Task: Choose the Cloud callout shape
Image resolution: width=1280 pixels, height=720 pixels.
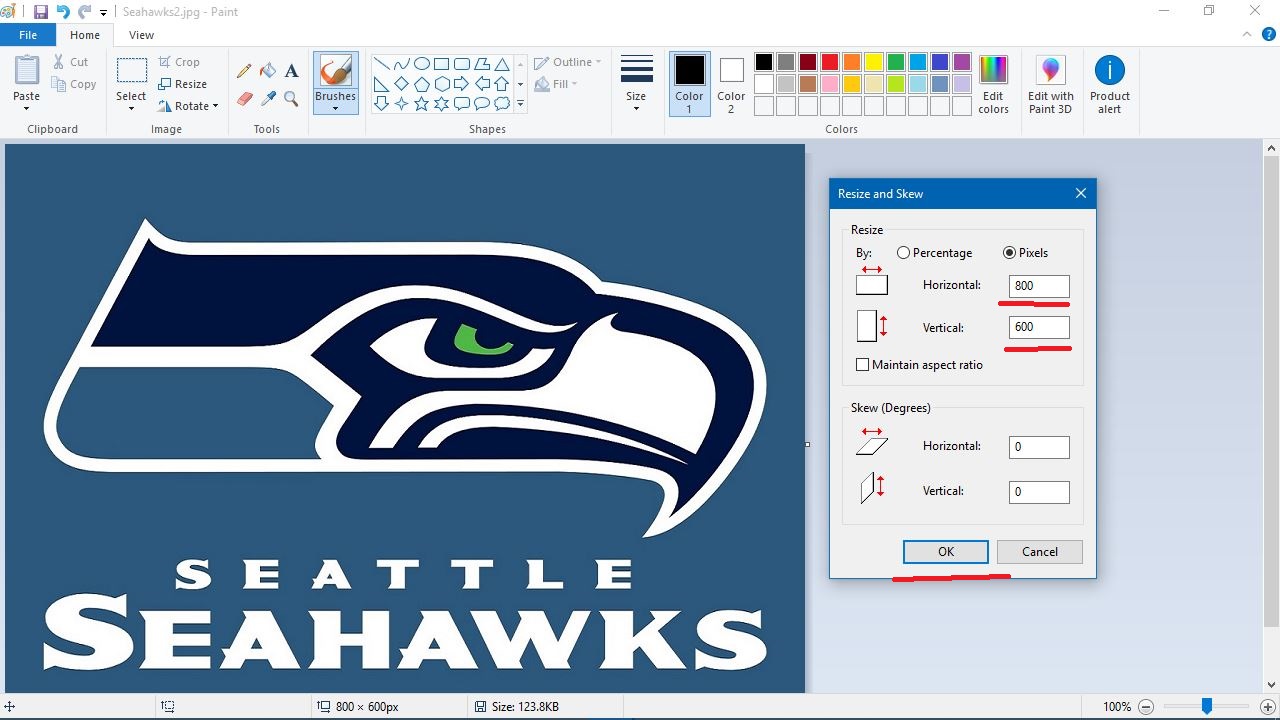Action: (501, 104)
